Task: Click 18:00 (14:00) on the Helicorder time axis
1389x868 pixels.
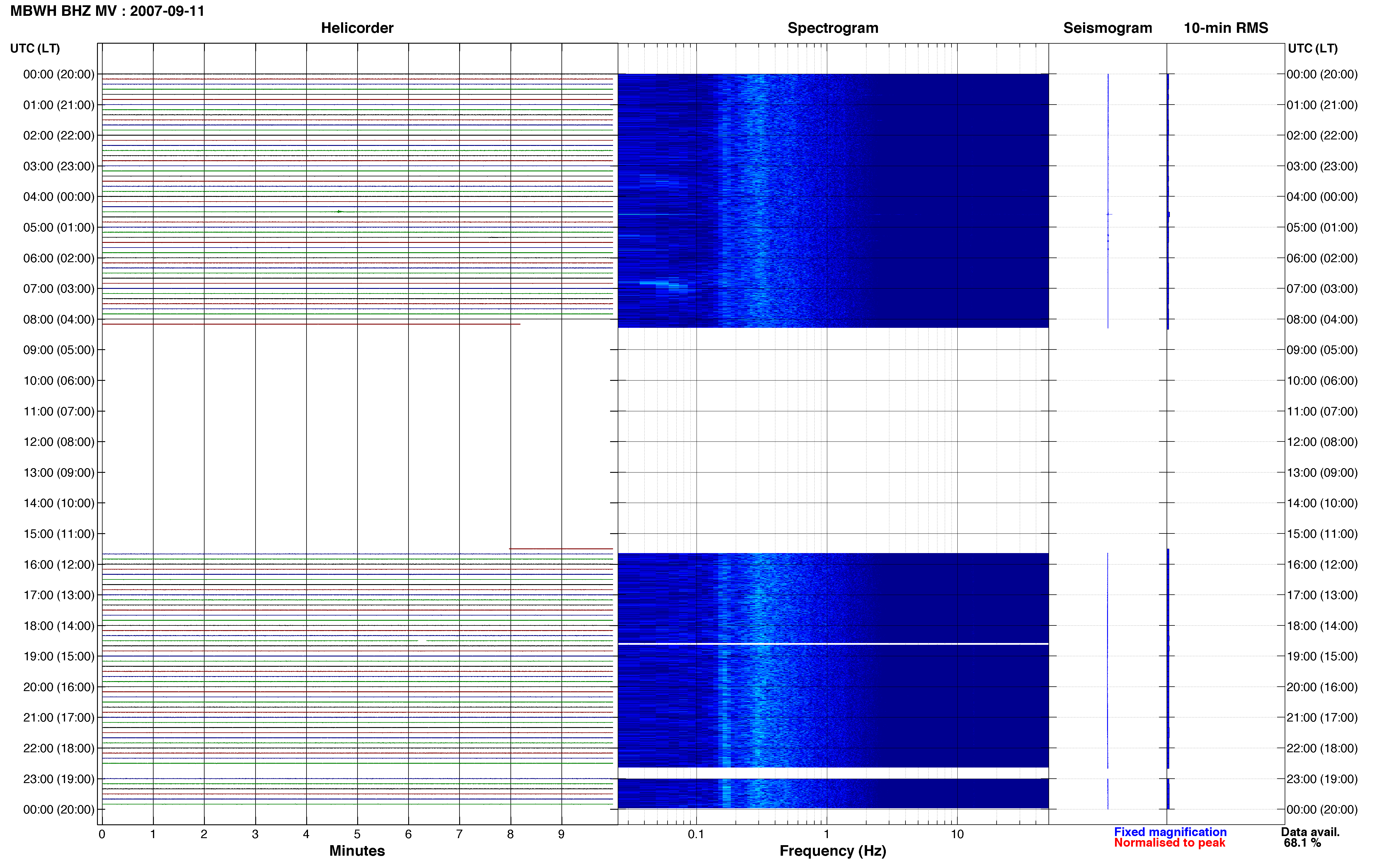Action: (59, 626)
